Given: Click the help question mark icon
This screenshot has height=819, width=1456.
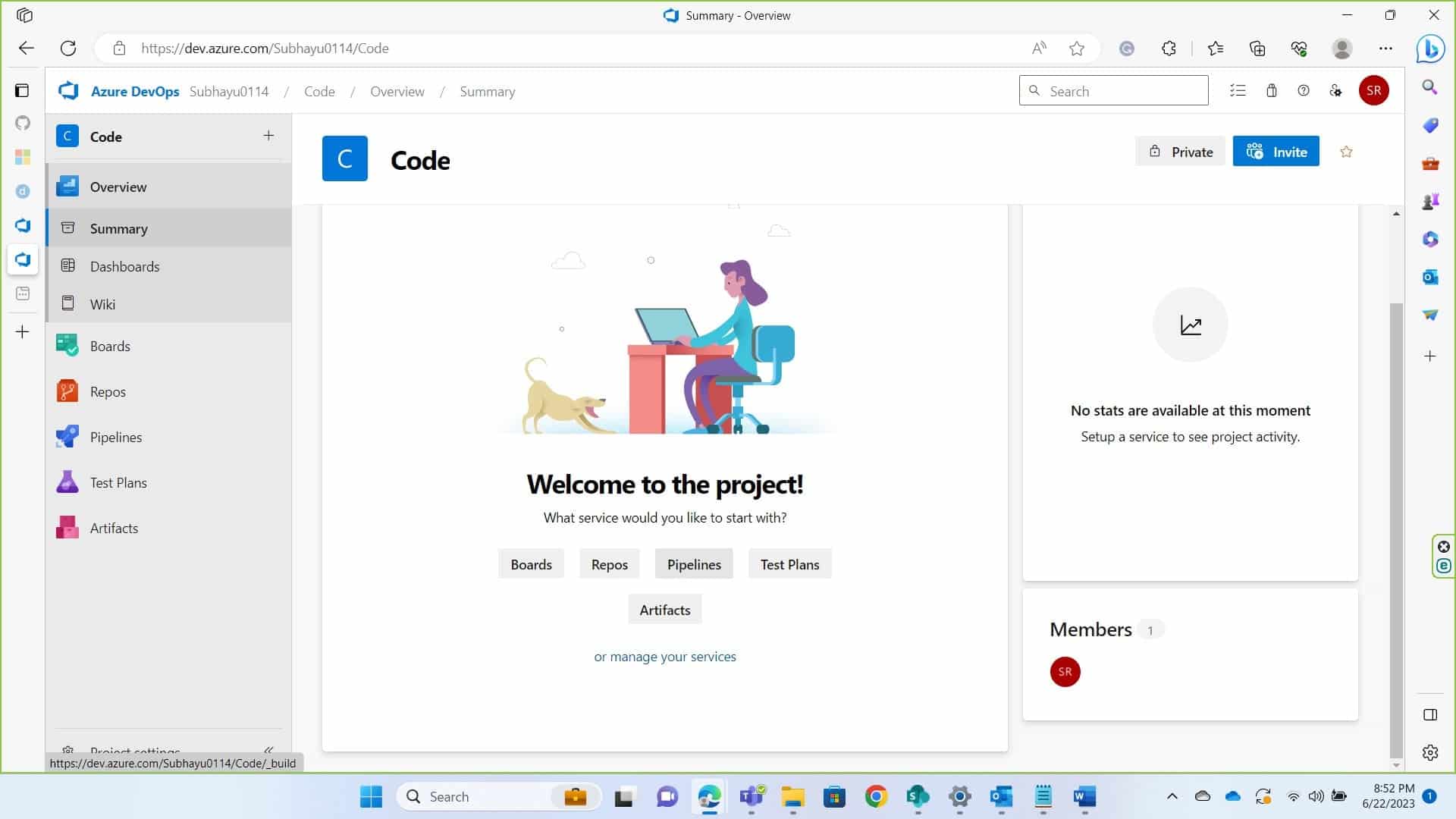Looking at the screenshot, I should [x=1304, y=91].
